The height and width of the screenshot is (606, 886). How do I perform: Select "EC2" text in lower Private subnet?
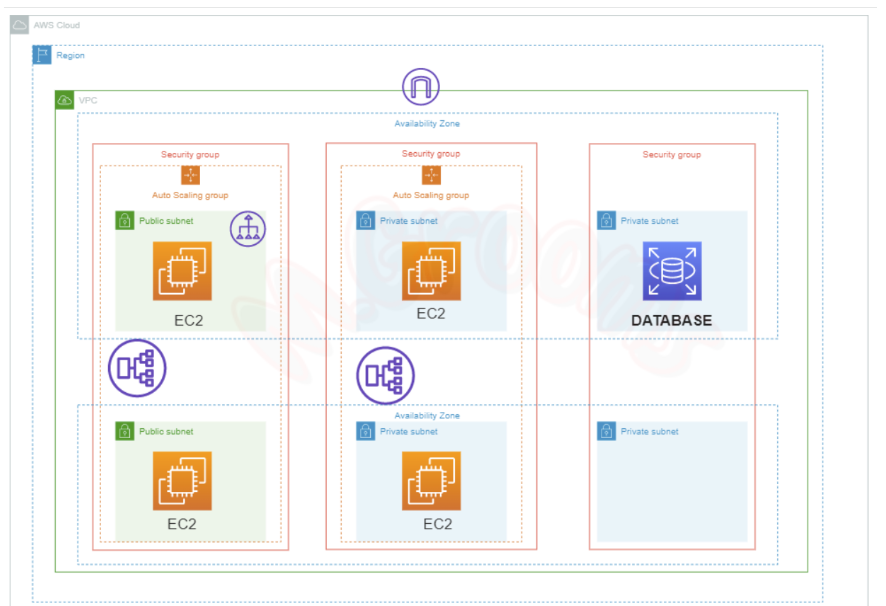pyautogui.click(x=438, y=524)
